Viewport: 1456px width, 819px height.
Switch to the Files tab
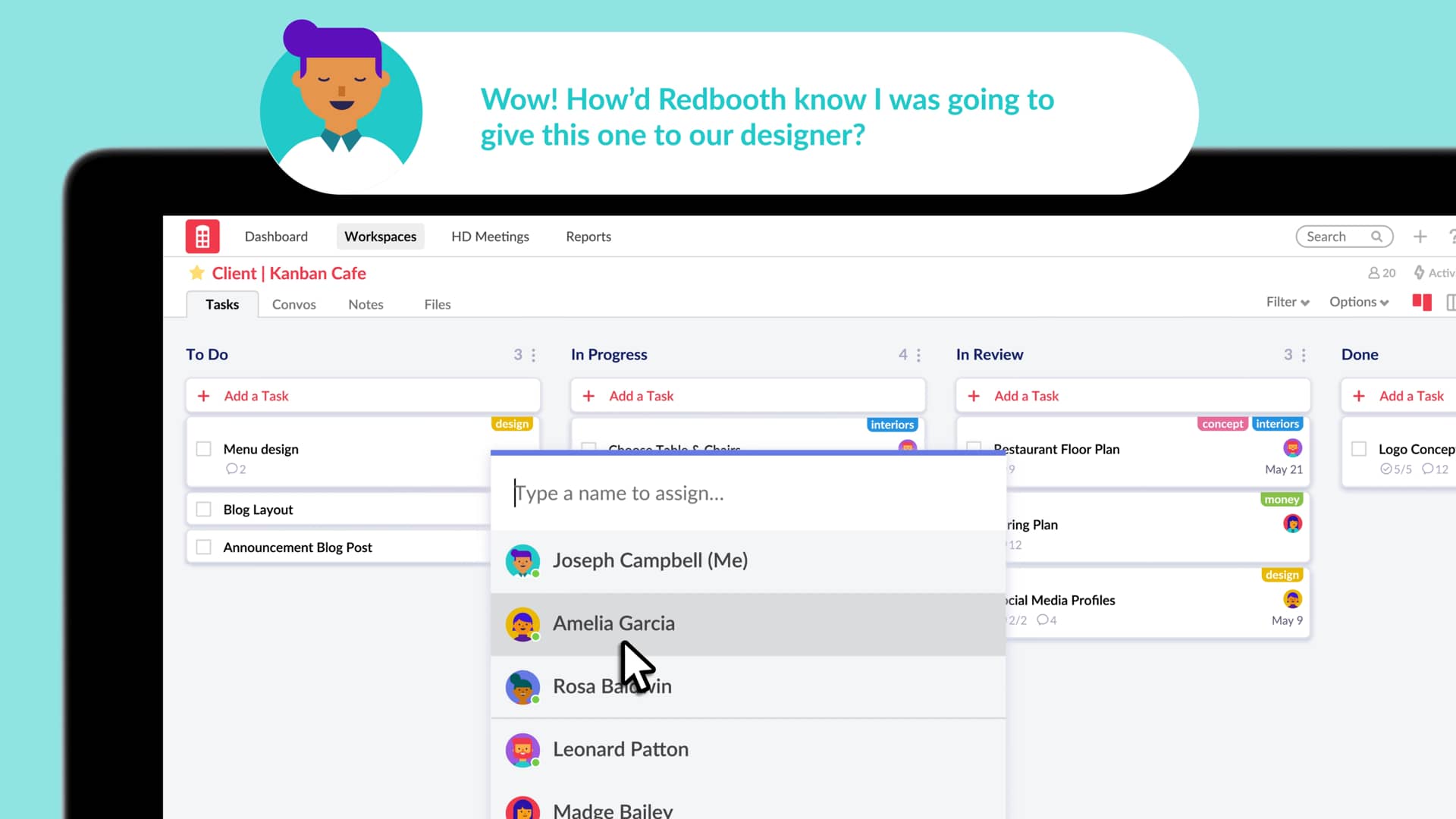(438, 304)
